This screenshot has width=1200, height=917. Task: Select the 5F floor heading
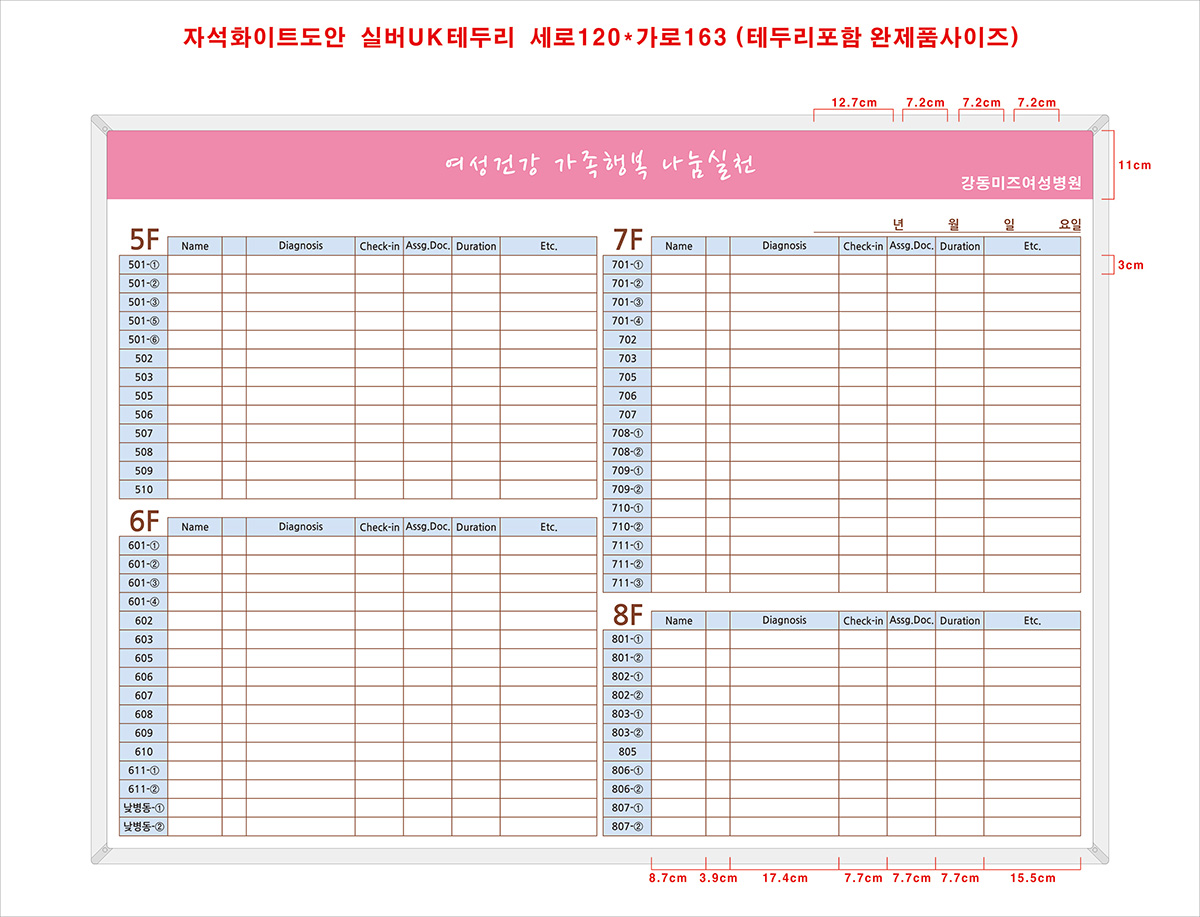click(x=145, y=240)
